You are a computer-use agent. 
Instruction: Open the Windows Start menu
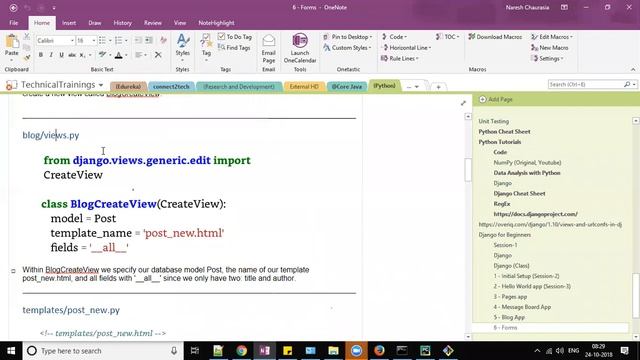coord(11,351)
